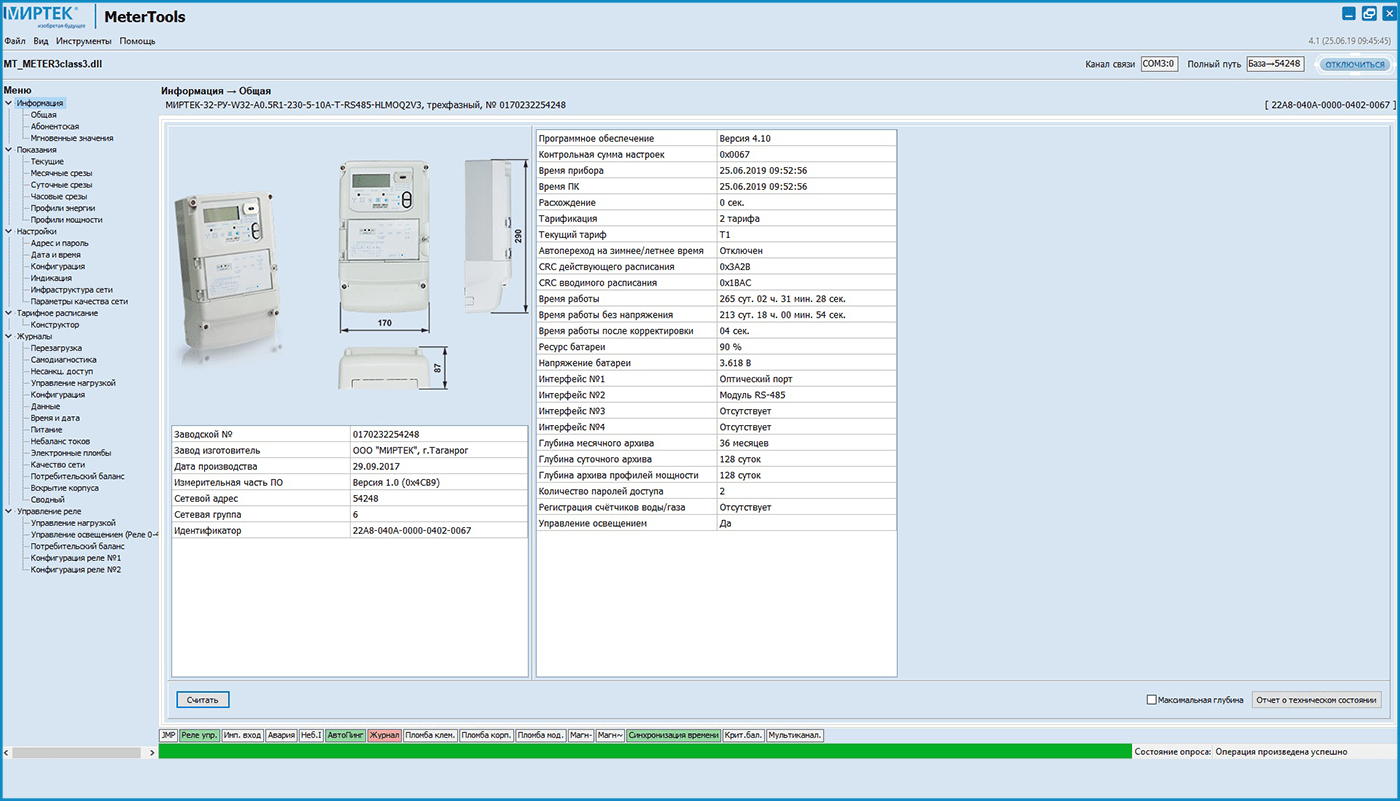Click the Пломба клем. indicator
Screen dimensions: 1400x801
[x=430, y=735]
